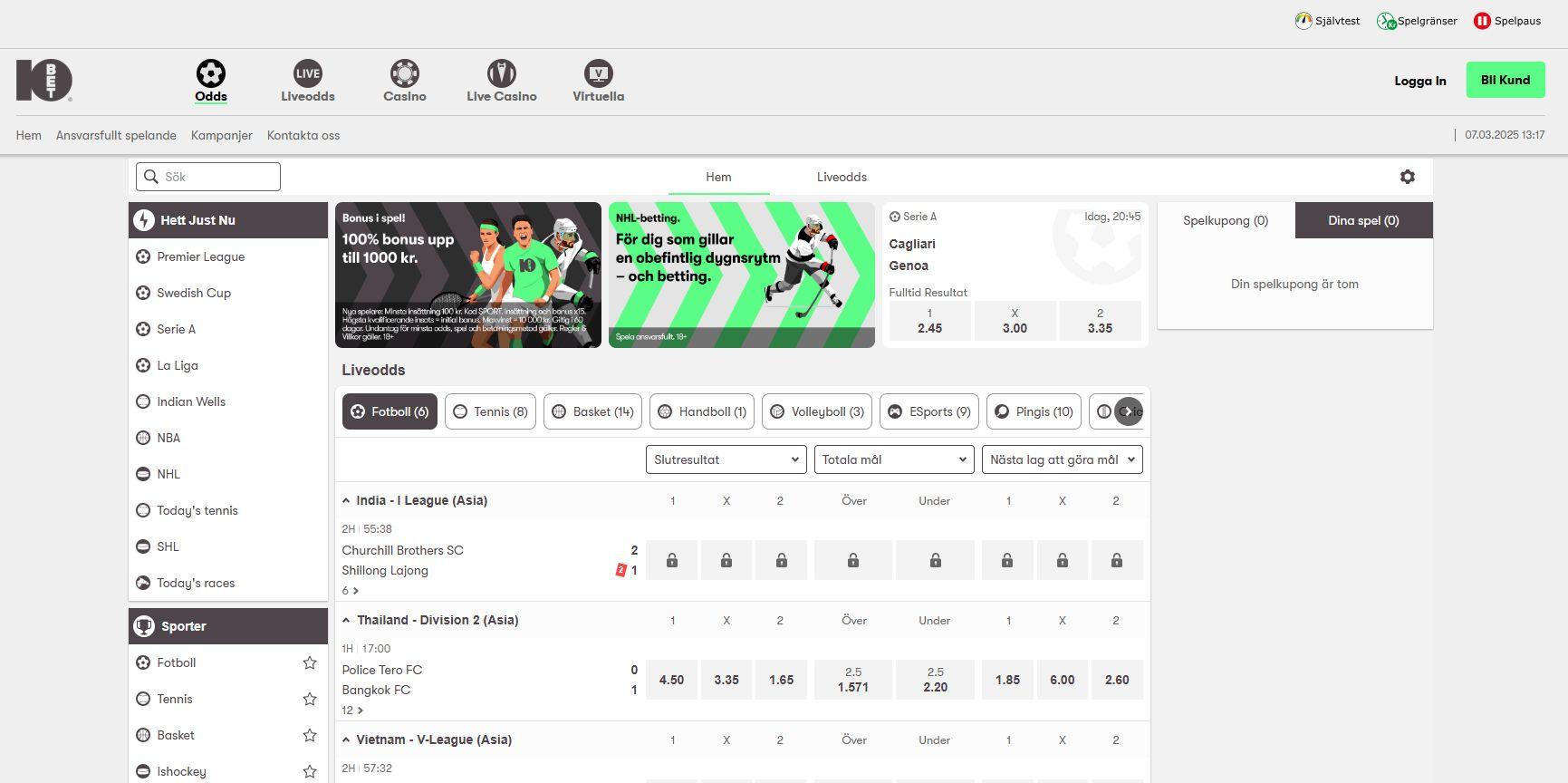The width and height of the screenshot is (1568, 783).
Task: Click the Liveodds LIVE icon
Action: [x=308, y=73]
